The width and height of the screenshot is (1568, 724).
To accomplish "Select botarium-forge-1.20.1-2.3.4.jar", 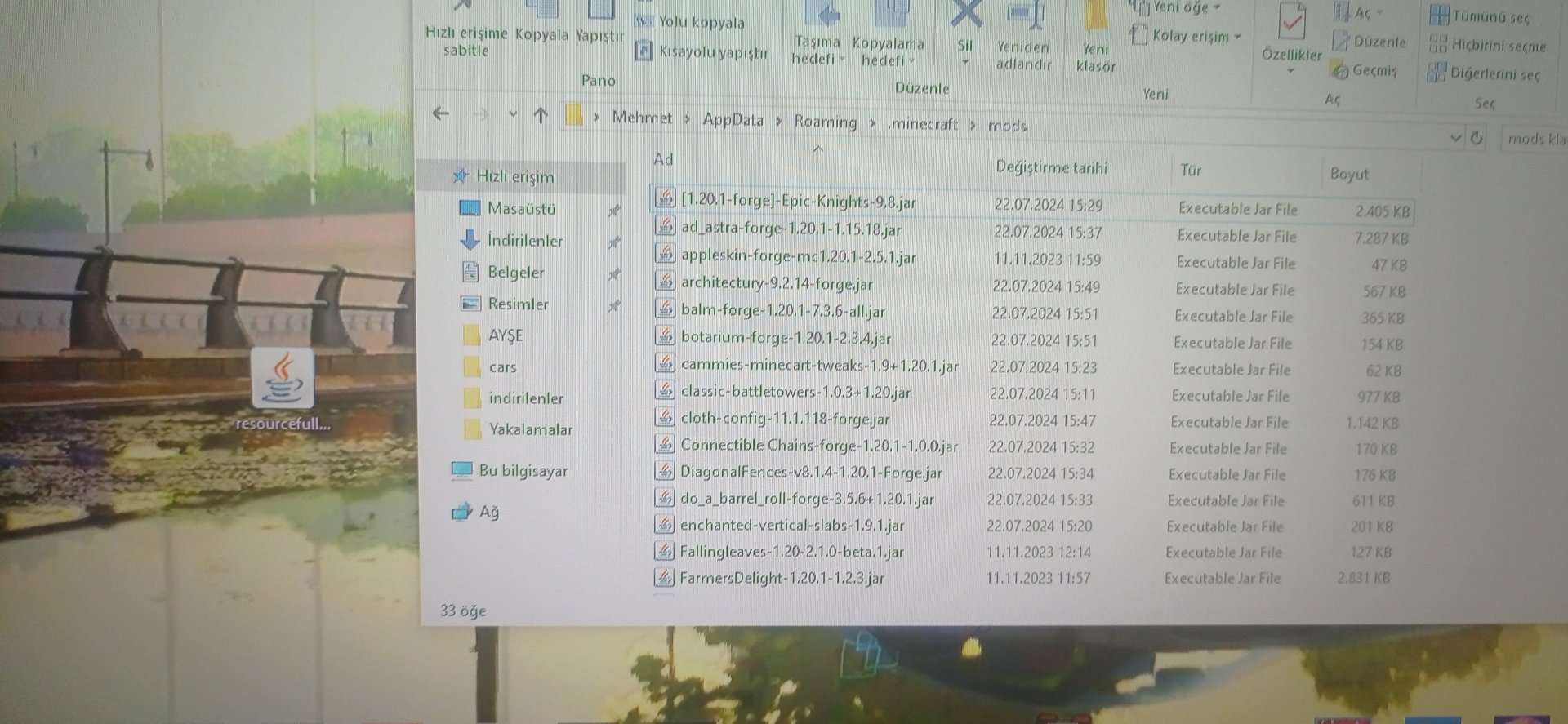I will click(786, 337).
